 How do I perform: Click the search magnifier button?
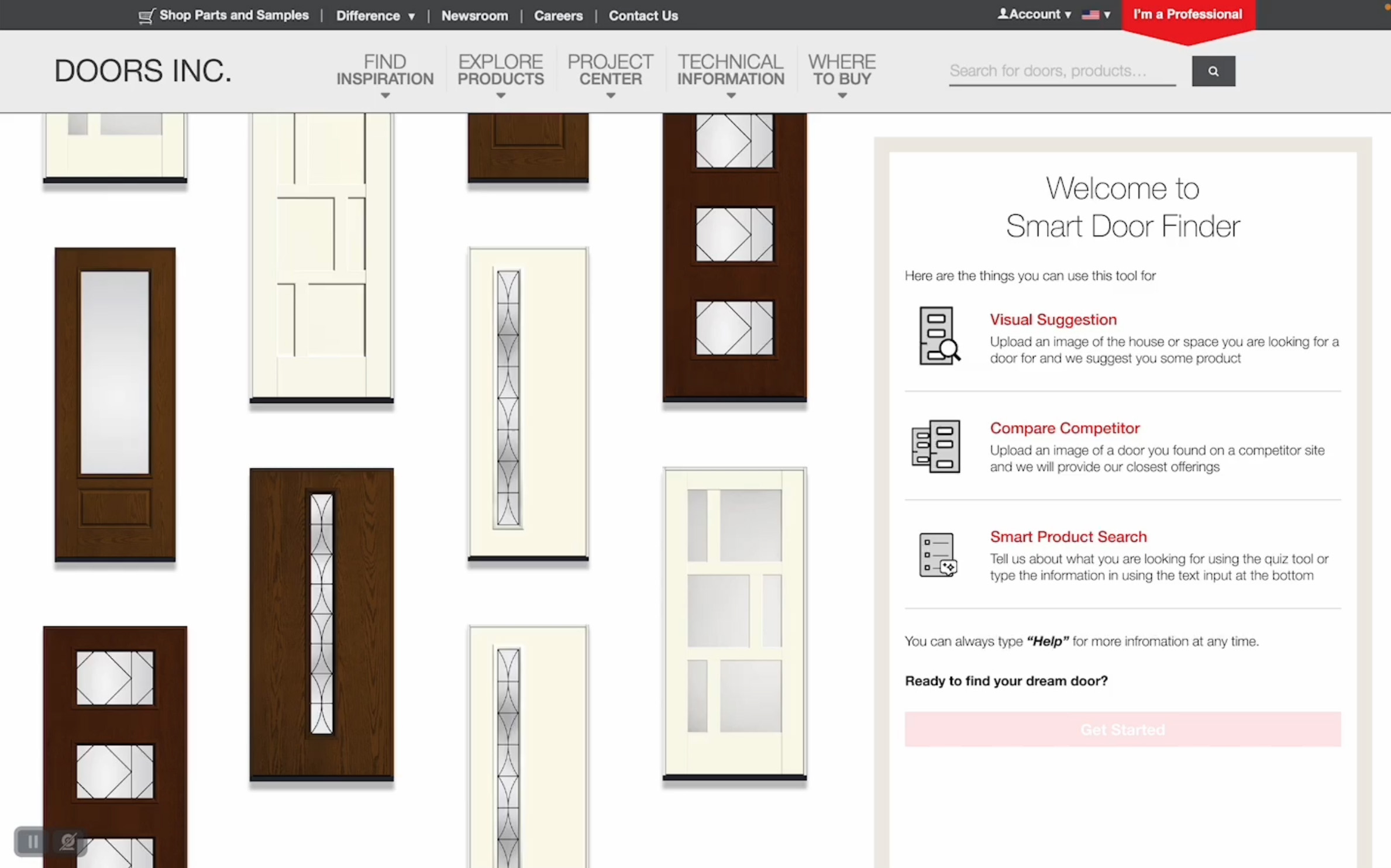coord(1213,71)
